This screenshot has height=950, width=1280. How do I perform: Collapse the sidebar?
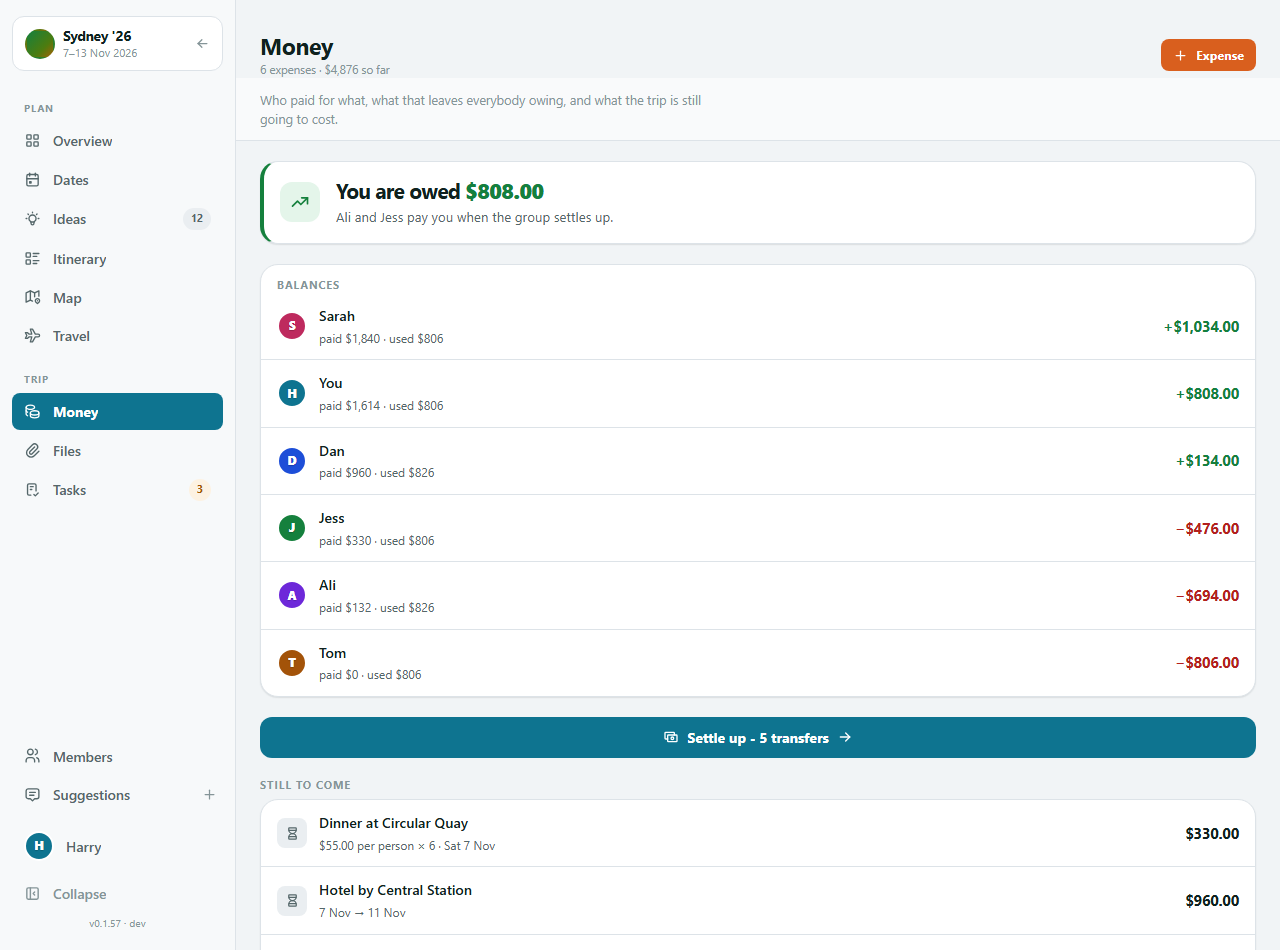pos(117,894)
